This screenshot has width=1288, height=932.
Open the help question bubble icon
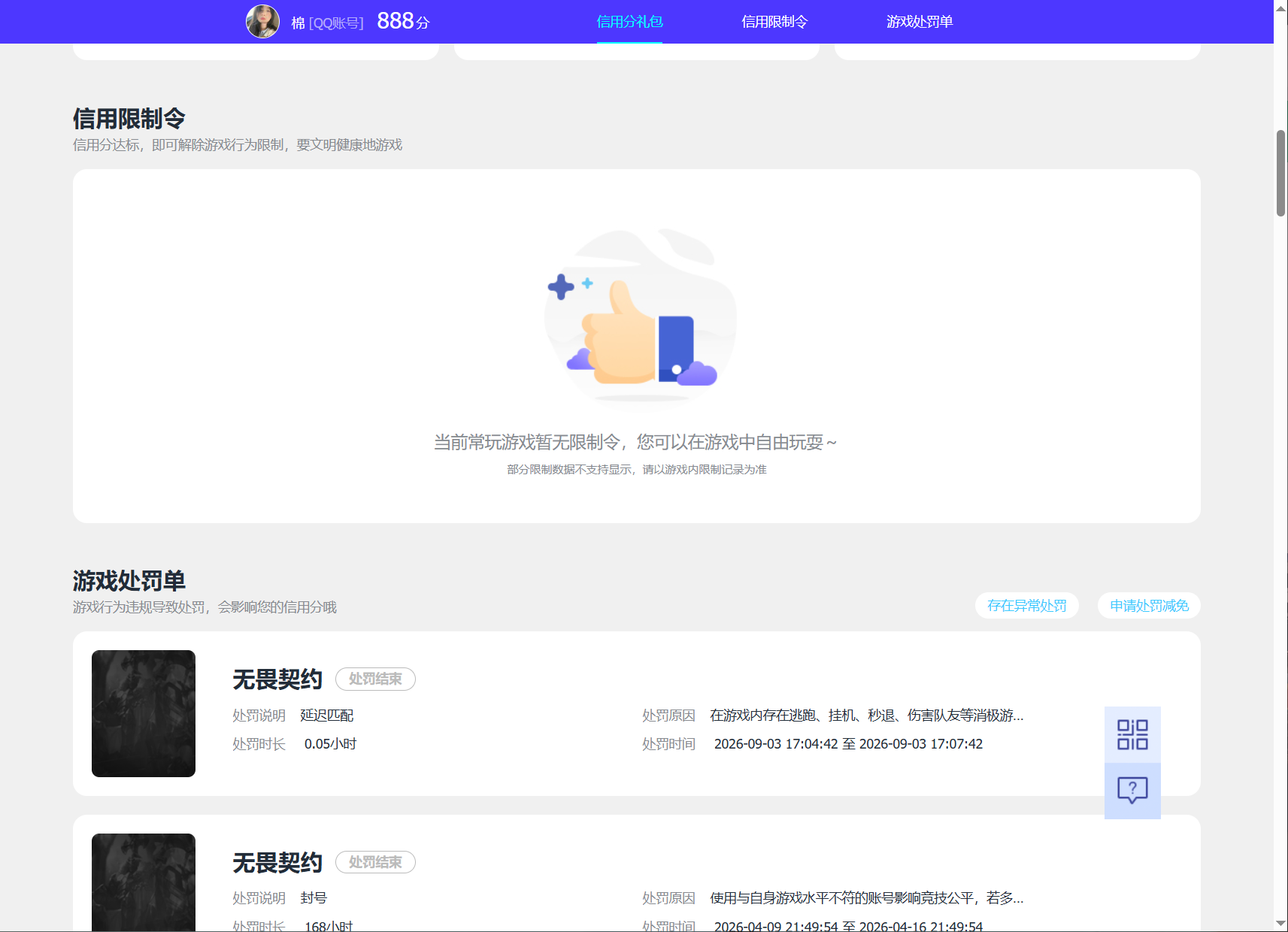click(x=1132, y=791)
